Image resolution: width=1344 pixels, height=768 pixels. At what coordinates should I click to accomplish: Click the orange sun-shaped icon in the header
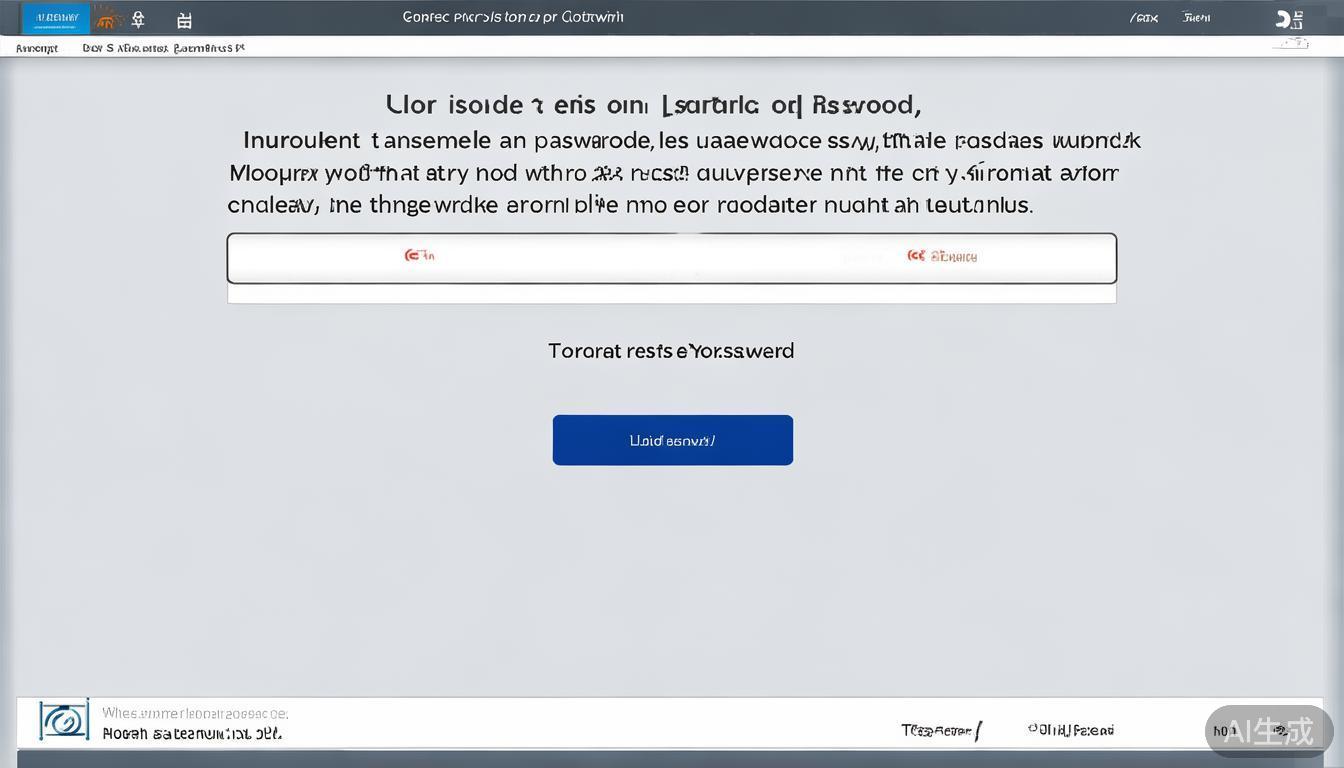coord(105,19)
